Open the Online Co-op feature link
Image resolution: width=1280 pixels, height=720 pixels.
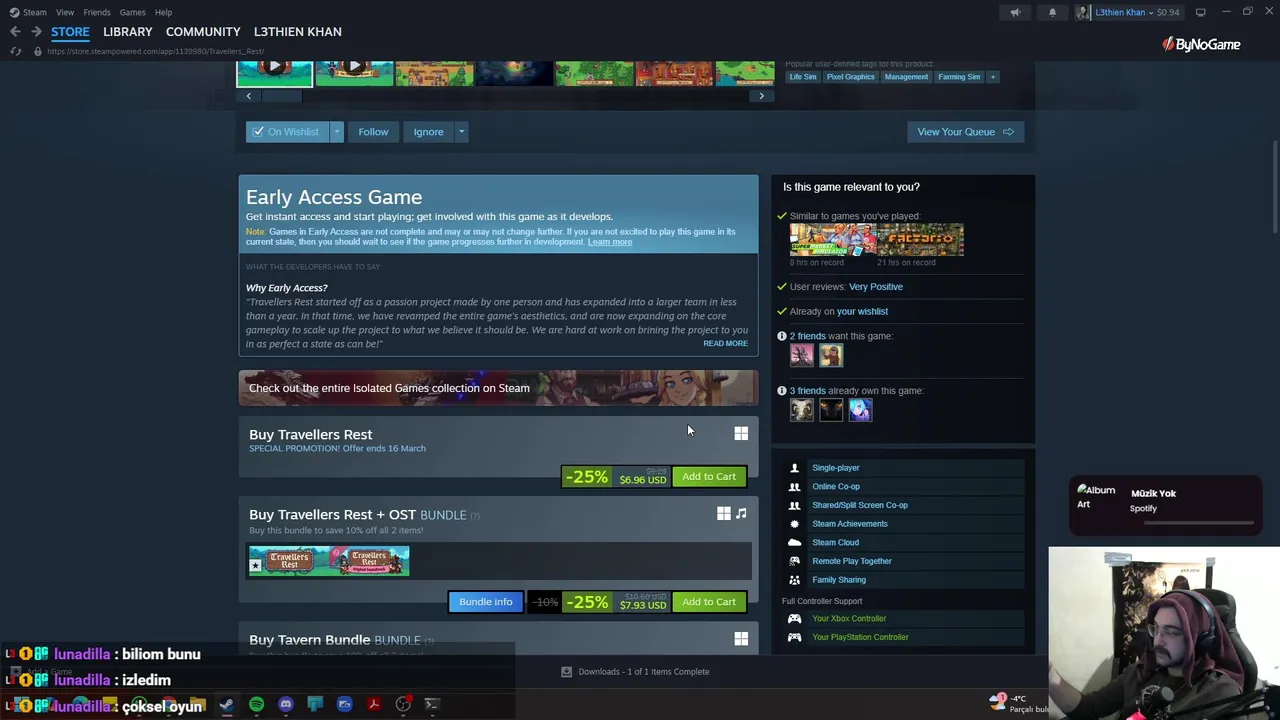pyautogui.click(x=836, y=487)
